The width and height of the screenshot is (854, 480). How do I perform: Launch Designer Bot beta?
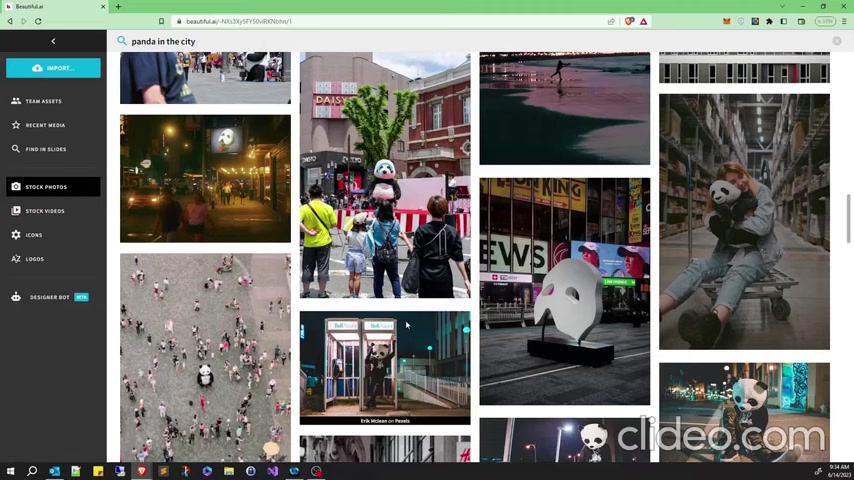tap(53, 297)
